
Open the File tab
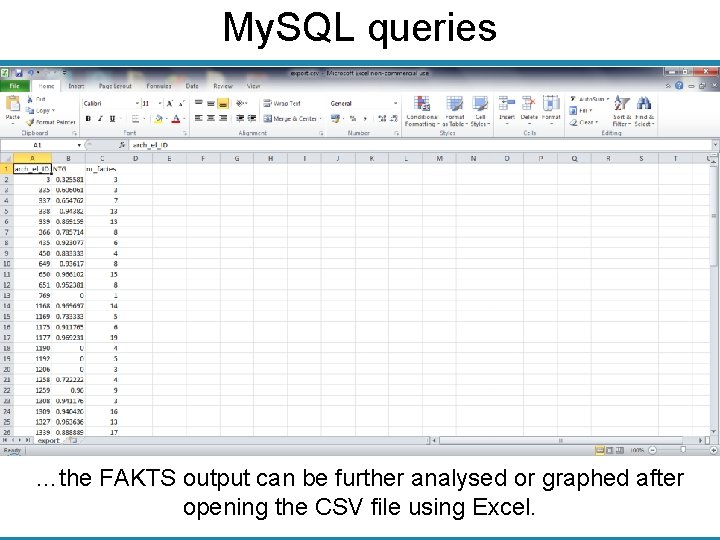[15, 86]
